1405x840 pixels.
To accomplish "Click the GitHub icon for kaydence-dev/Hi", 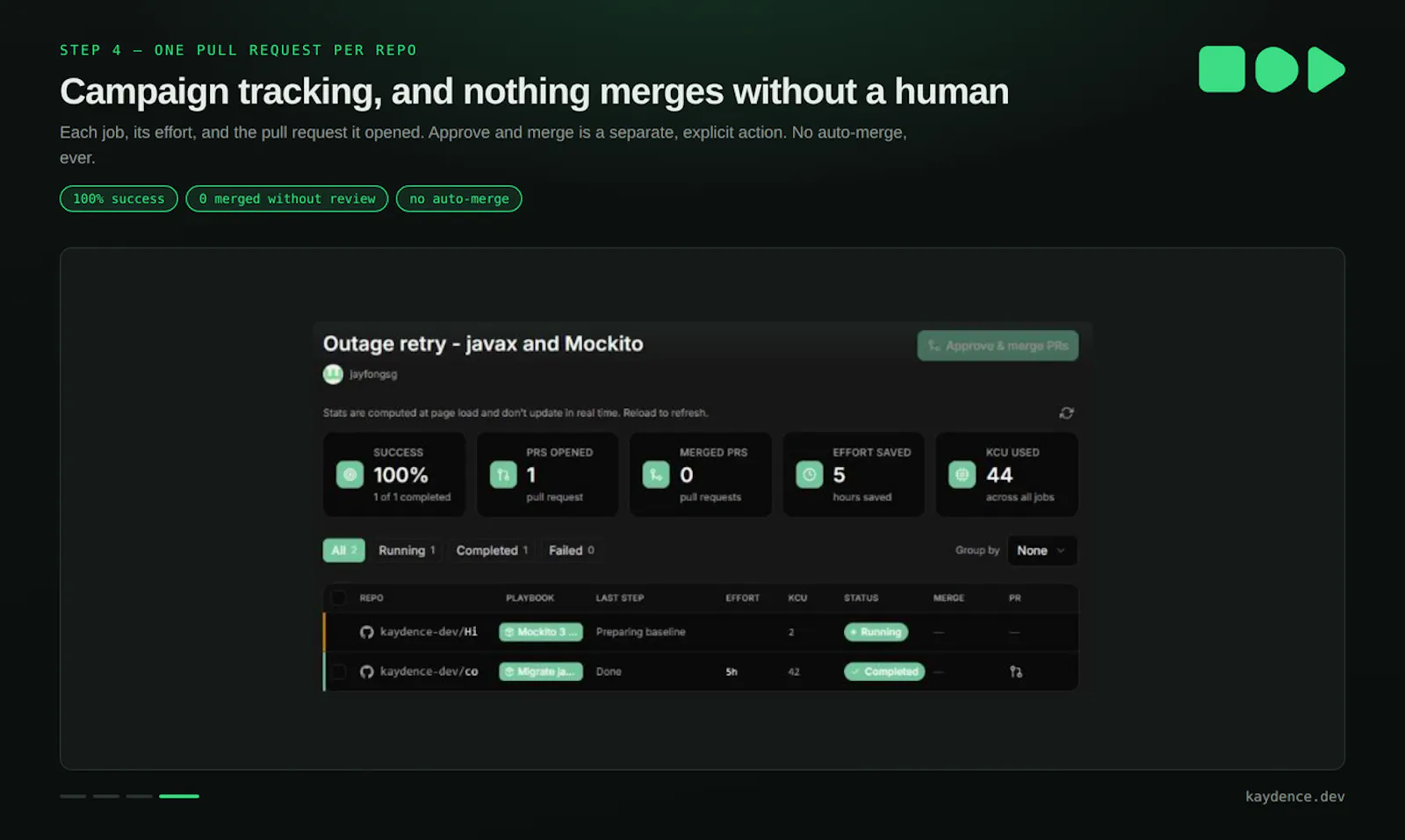I will (x=366, y=632).
